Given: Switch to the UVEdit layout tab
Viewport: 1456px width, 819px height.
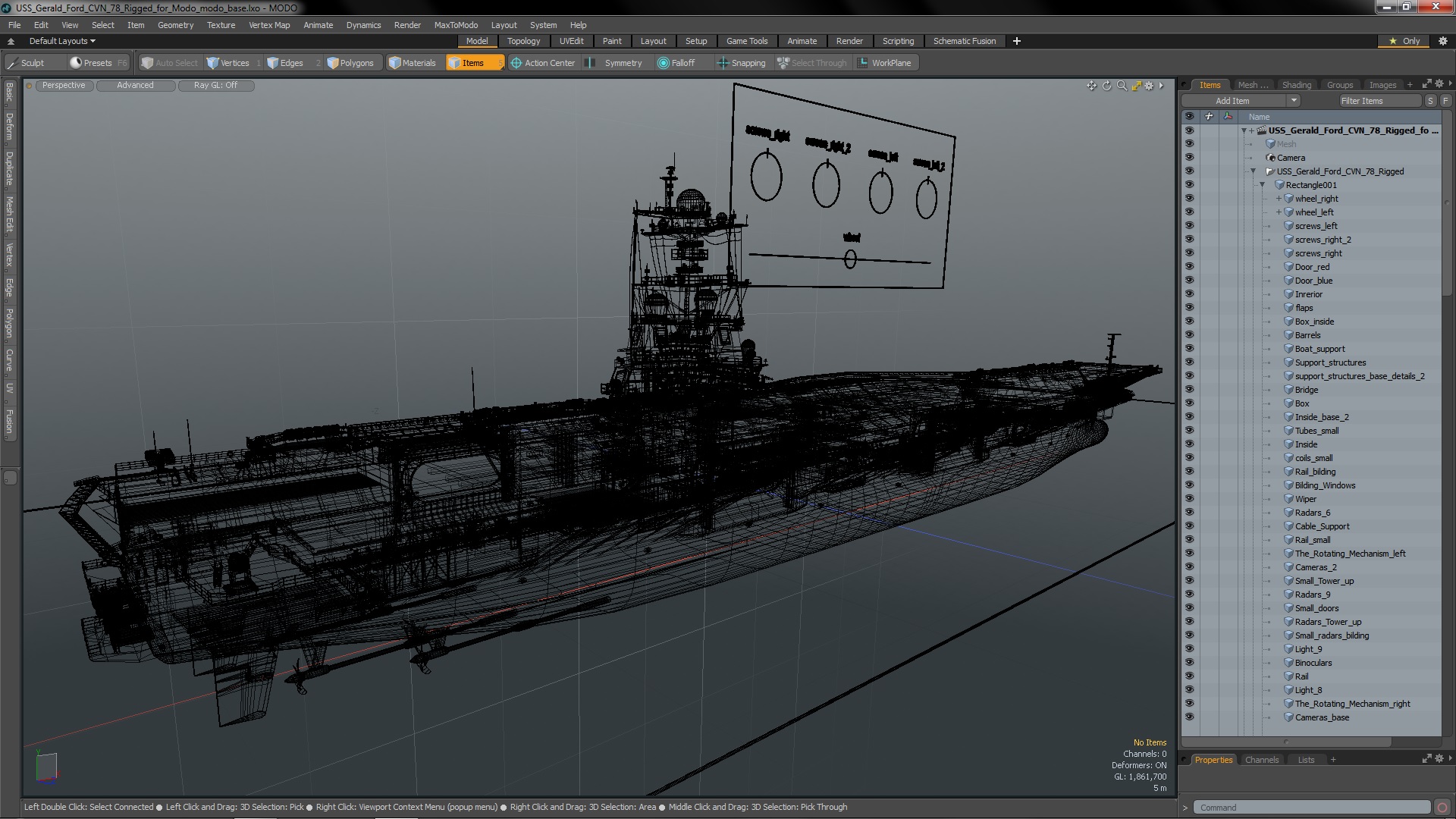Looking at the screenshot, I should point(571,41).
